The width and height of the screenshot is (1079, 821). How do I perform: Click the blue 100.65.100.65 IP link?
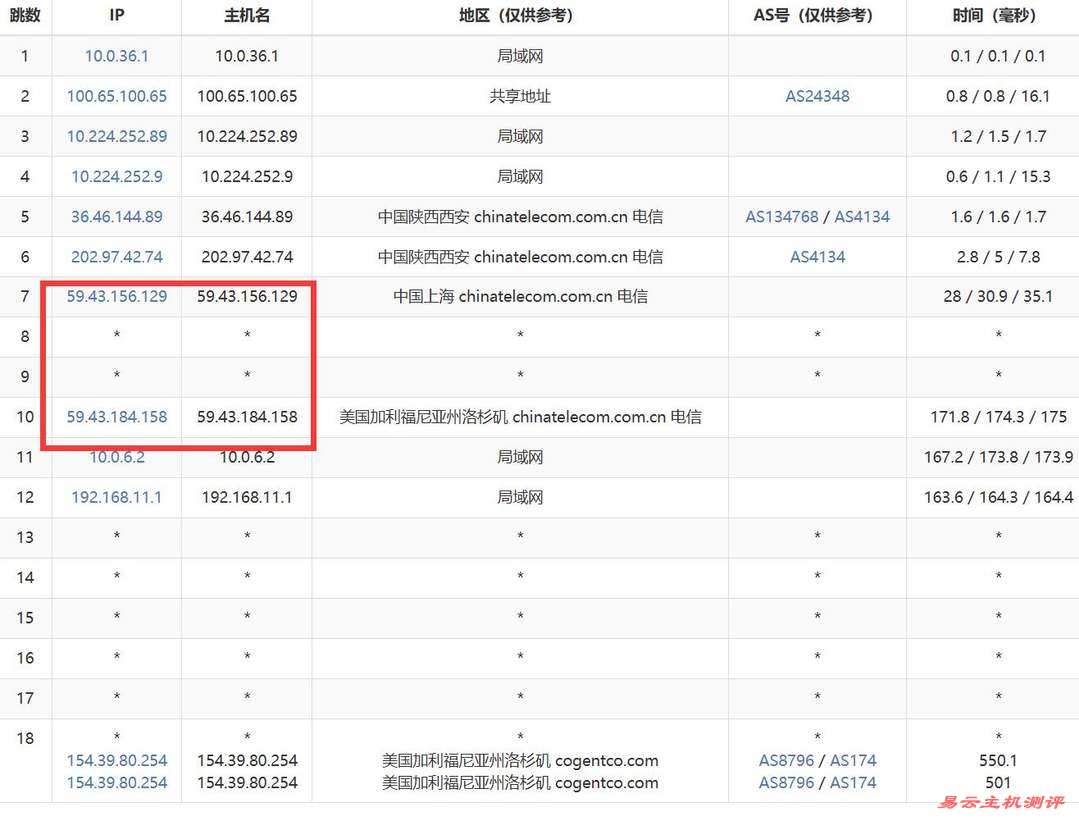(116, 96)
